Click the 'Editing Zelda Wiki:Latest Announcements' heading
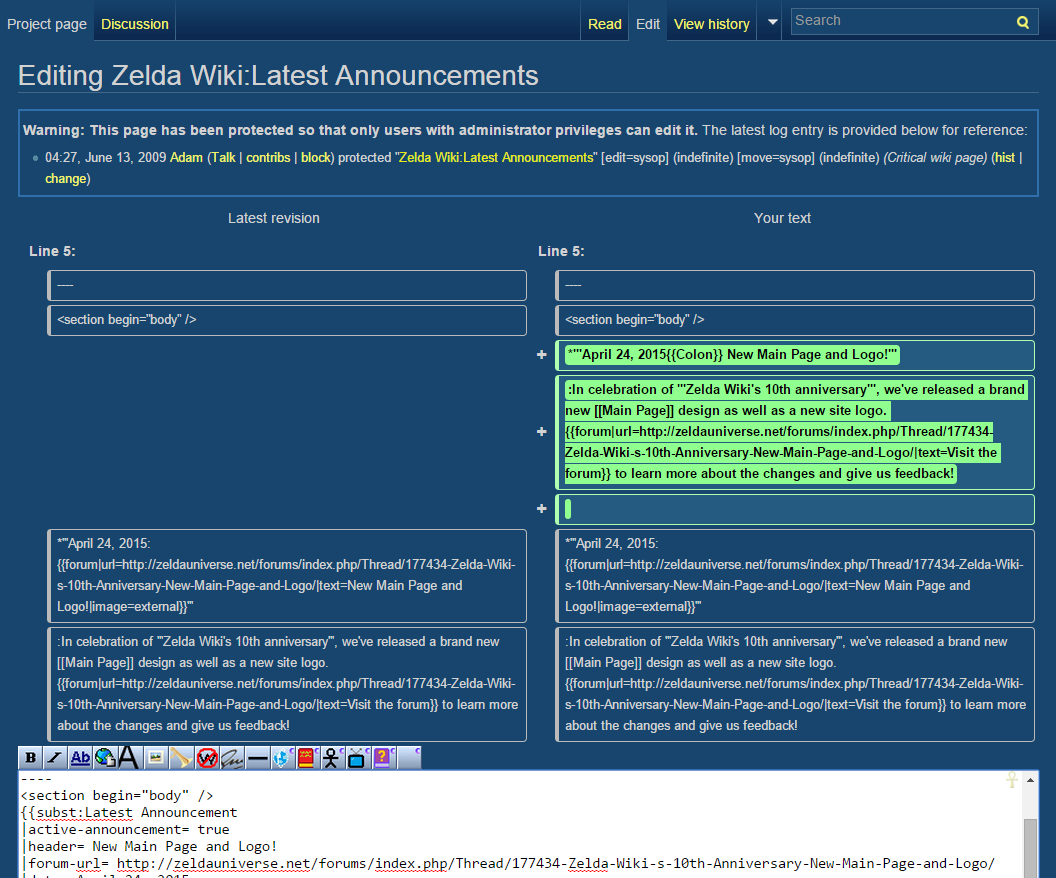This screenshot has width=1056, height=878. (278, 75)
